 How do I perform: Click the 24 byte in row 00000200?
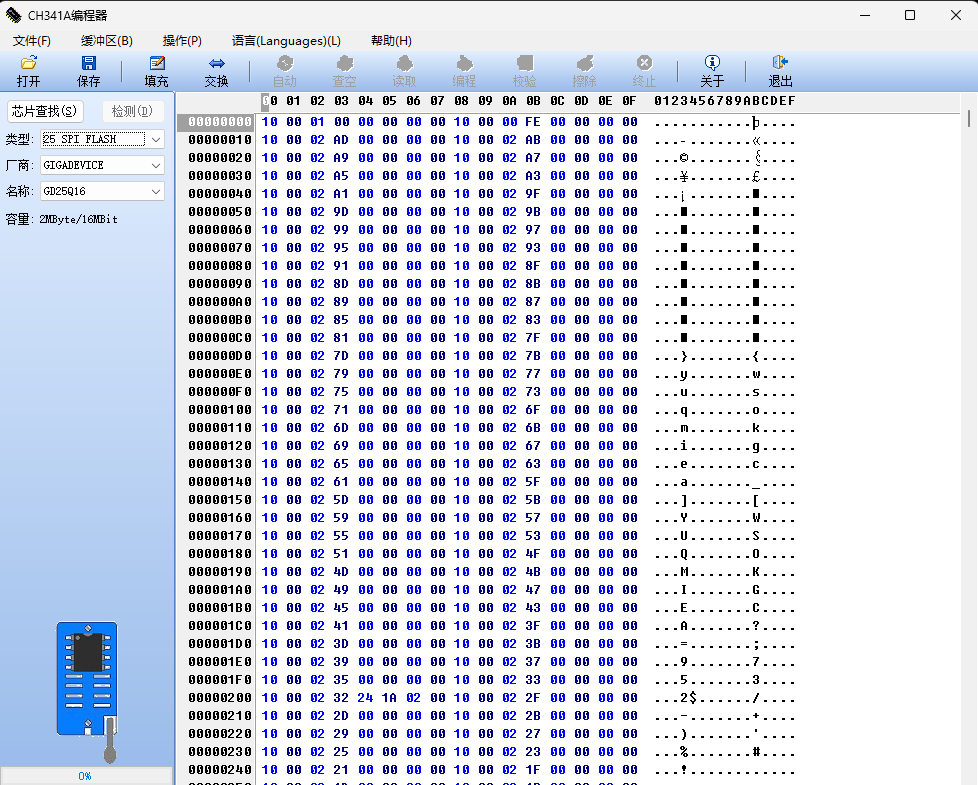[366, 698]
